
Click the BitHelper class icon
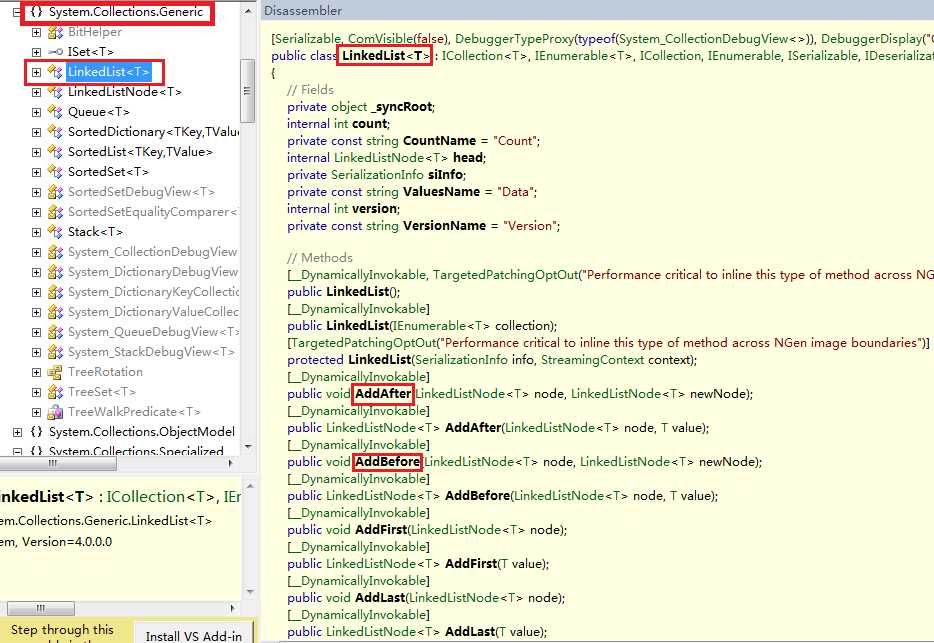pos(55,32)
